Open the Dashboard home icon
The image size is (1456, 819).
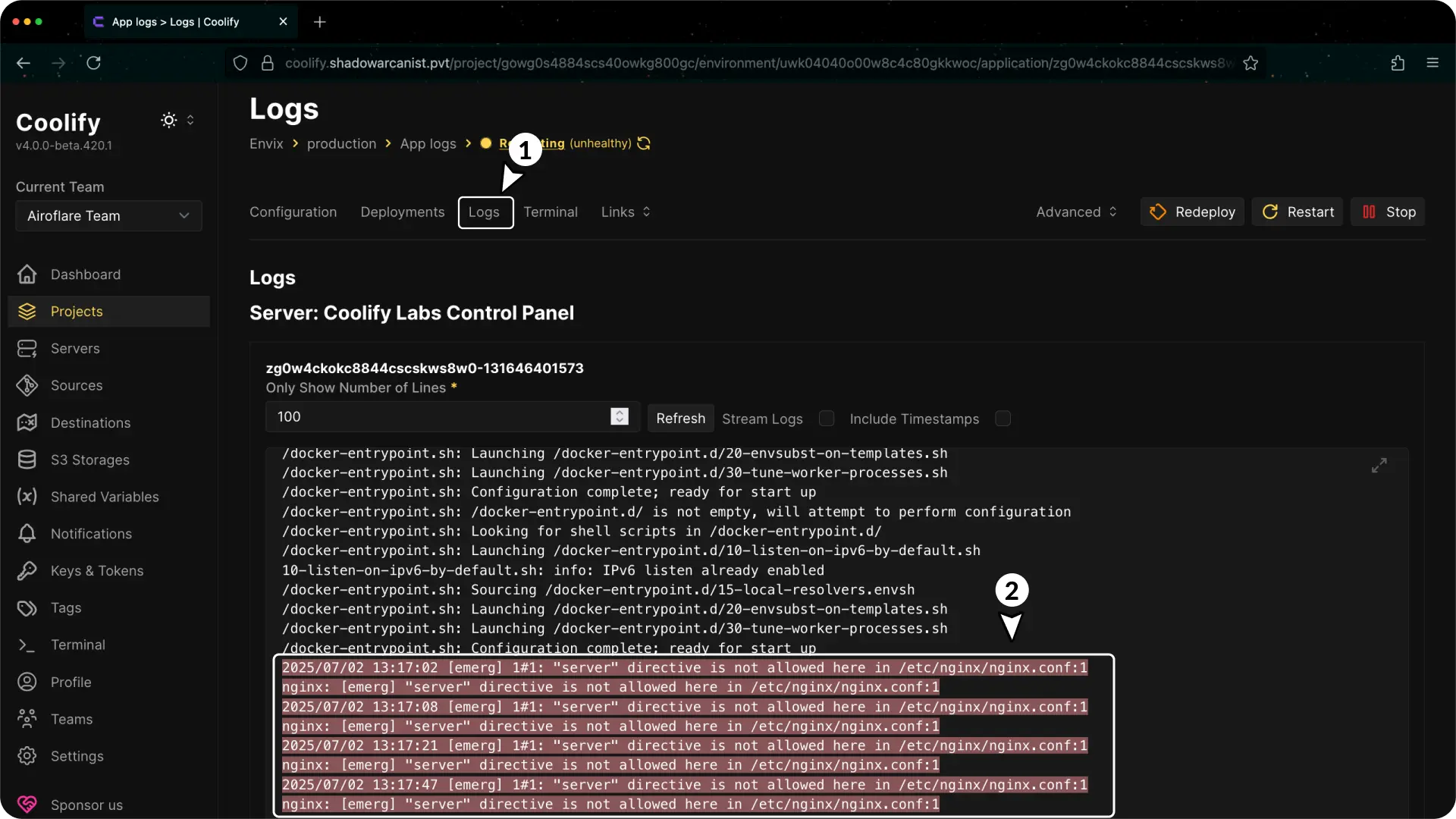pyautogui.click(x=27, y=275)
